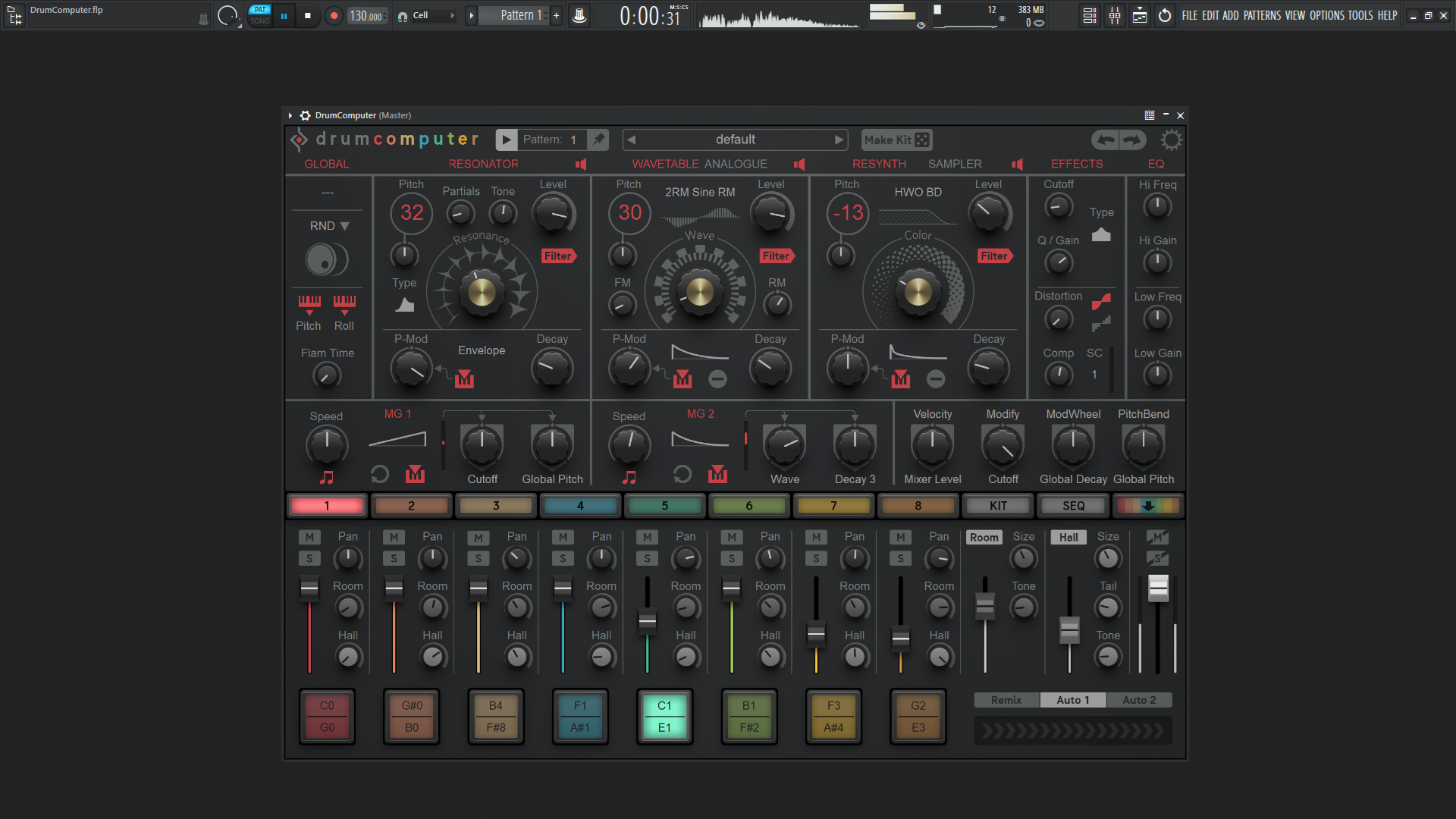Switch to the SEQ tab

1073,506
